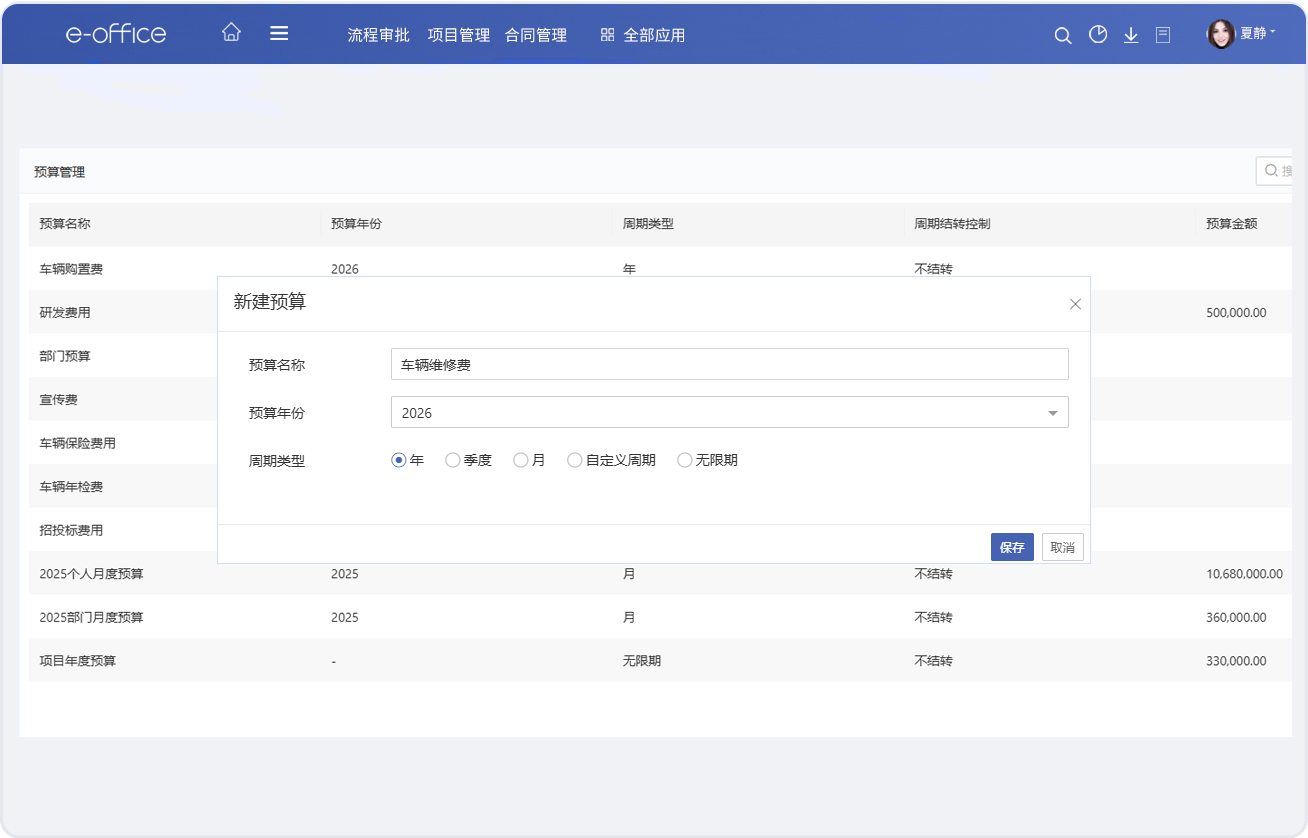This screenshot has height=838, width=1308.
Task: Click the 保存 button
Action: [1012, 547]
